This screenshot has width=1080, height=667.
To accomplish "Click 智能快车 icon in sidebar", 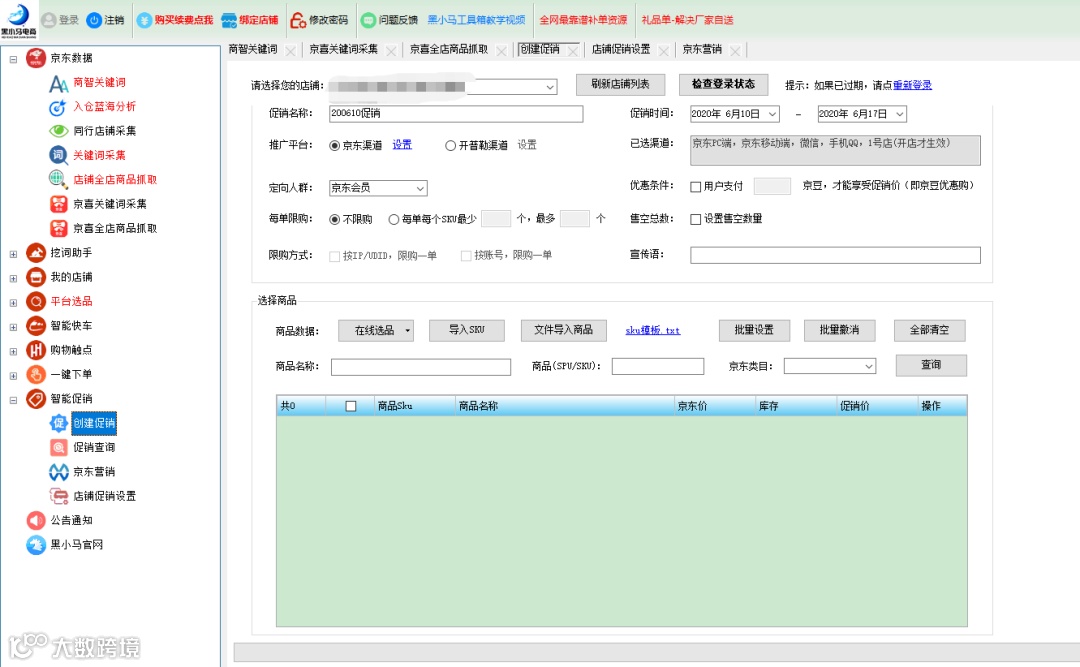I will tap(36, 325).
